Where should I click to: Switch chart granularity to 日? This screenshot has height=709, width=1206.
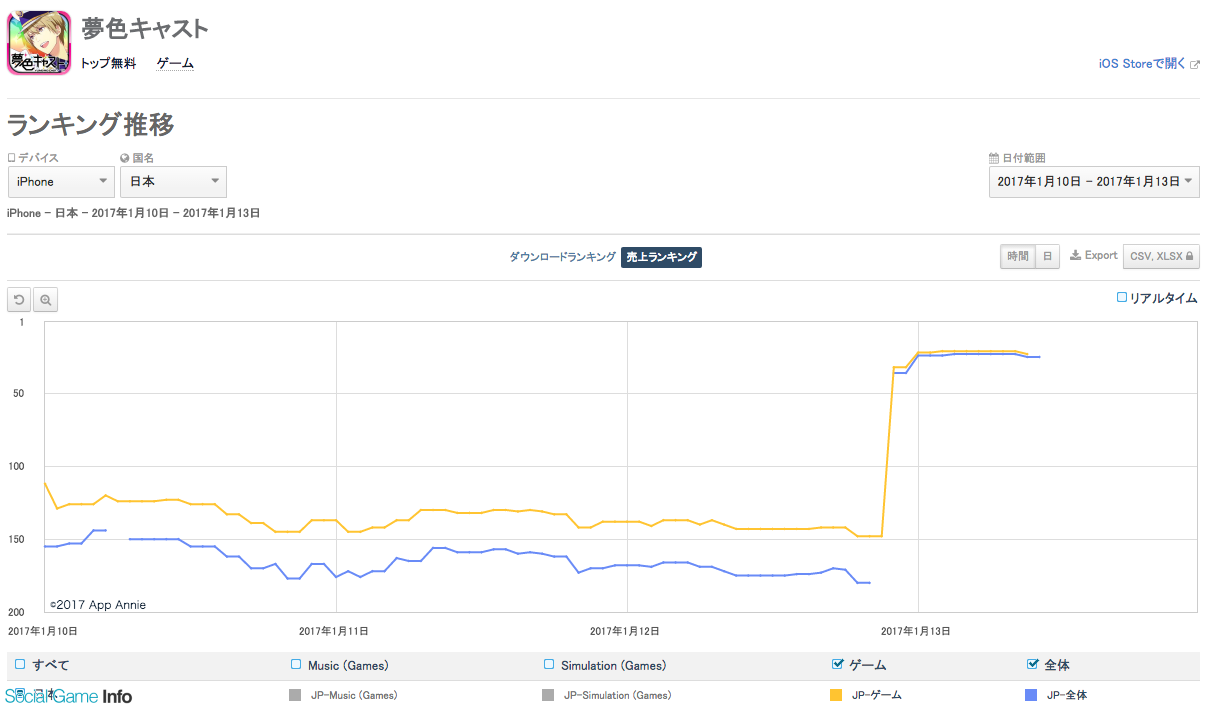tap(1047, 256)
